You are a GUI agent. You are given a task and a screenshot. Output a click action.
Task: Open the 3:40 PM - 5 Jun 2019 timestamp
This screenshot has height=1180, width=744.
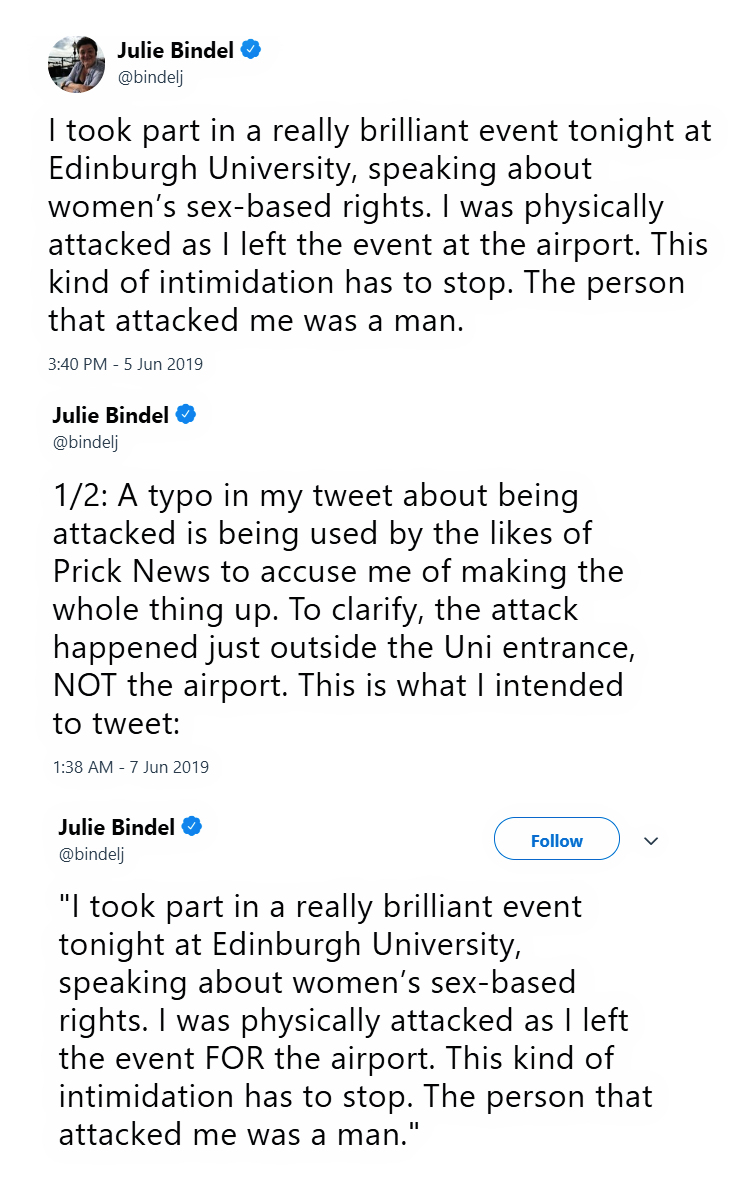click(126, 364)
